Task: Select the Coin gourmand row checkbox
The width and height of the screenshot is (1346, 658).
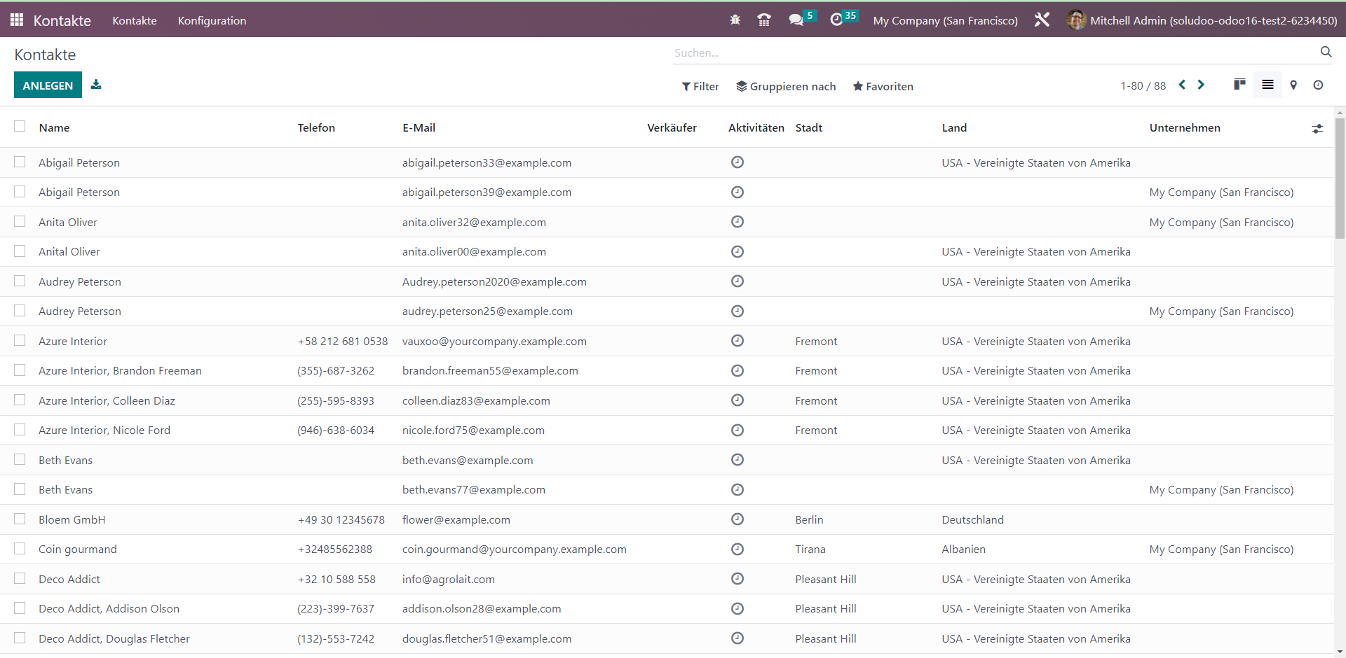Action: [20, 549]
